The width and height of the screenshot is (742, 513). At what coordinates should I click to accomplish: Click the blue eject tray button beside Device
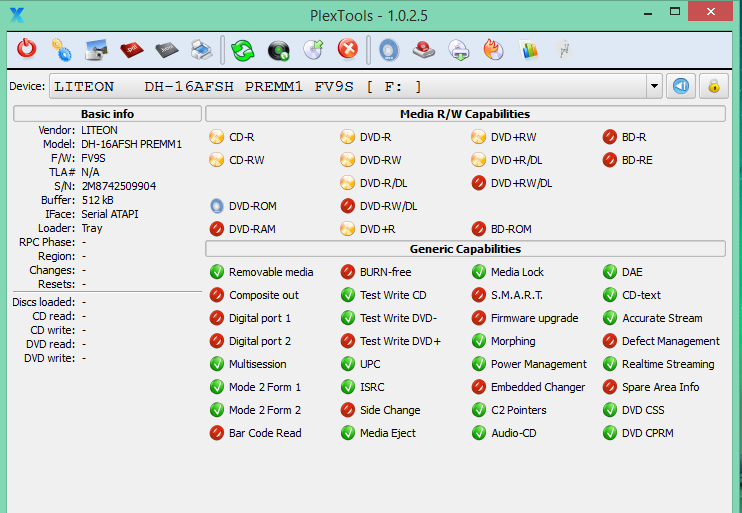click(x=681, y=86)
